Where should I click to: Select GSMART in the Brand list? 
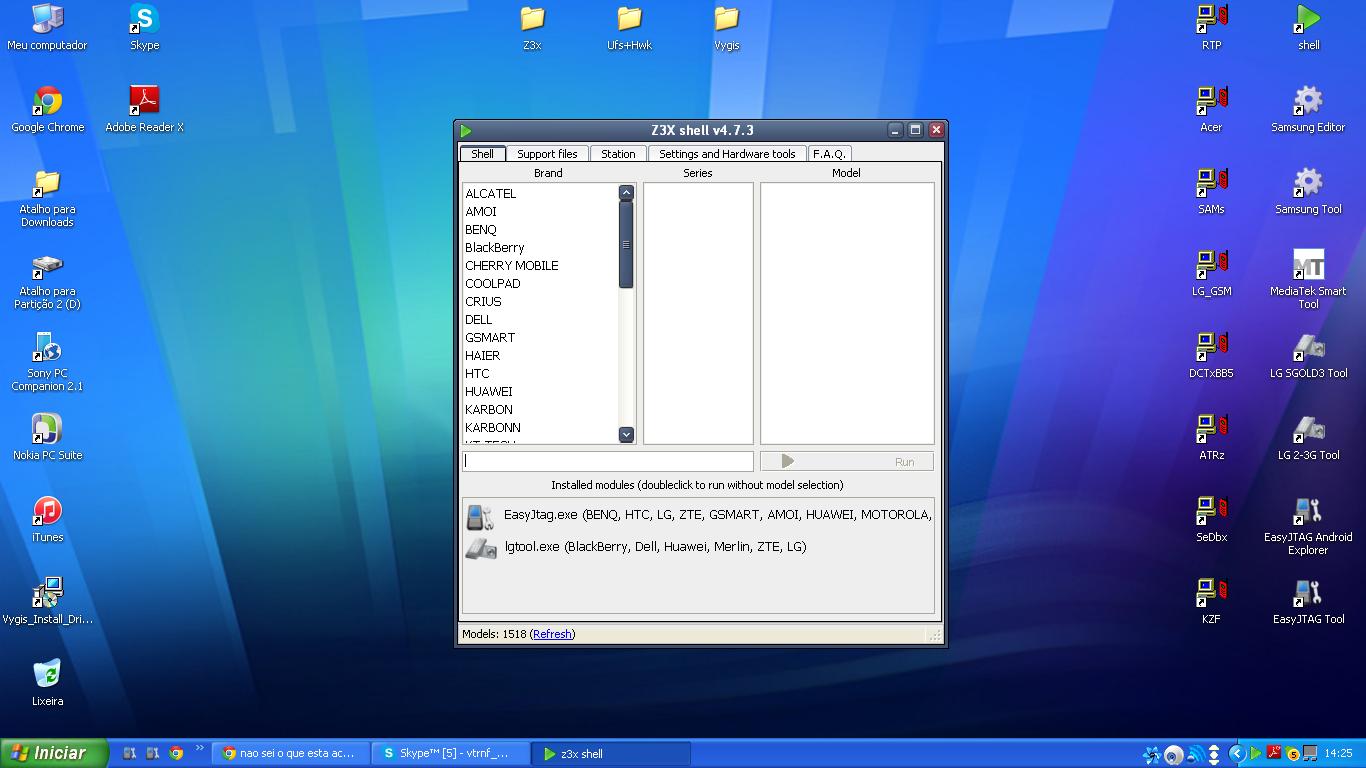(x=490, y=338)
